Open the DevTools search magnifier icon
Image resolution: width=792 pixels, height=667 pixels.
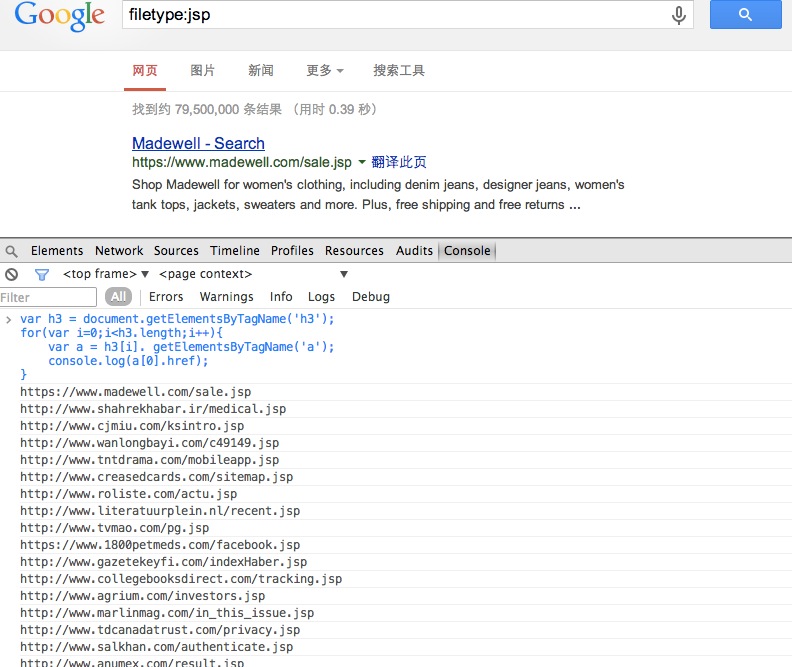(x=12, y=251)
